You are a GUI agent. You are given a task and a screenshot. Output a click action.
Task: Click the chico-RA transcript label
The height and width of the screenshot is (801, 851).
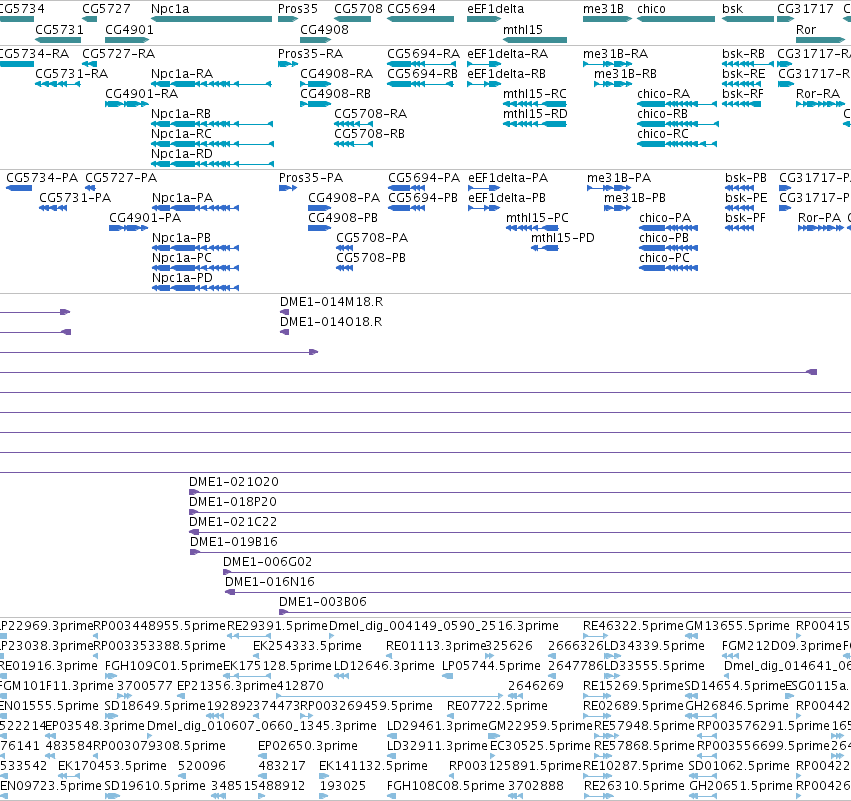663,93
